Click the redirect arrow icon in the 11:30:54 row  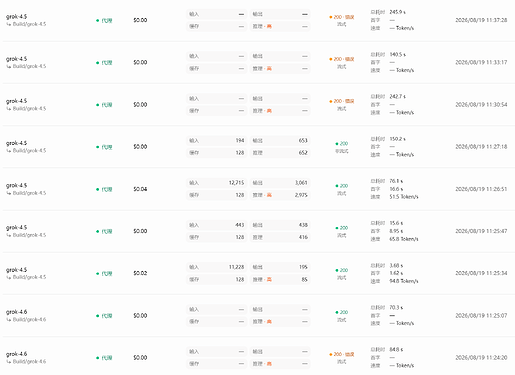point(9,109)
